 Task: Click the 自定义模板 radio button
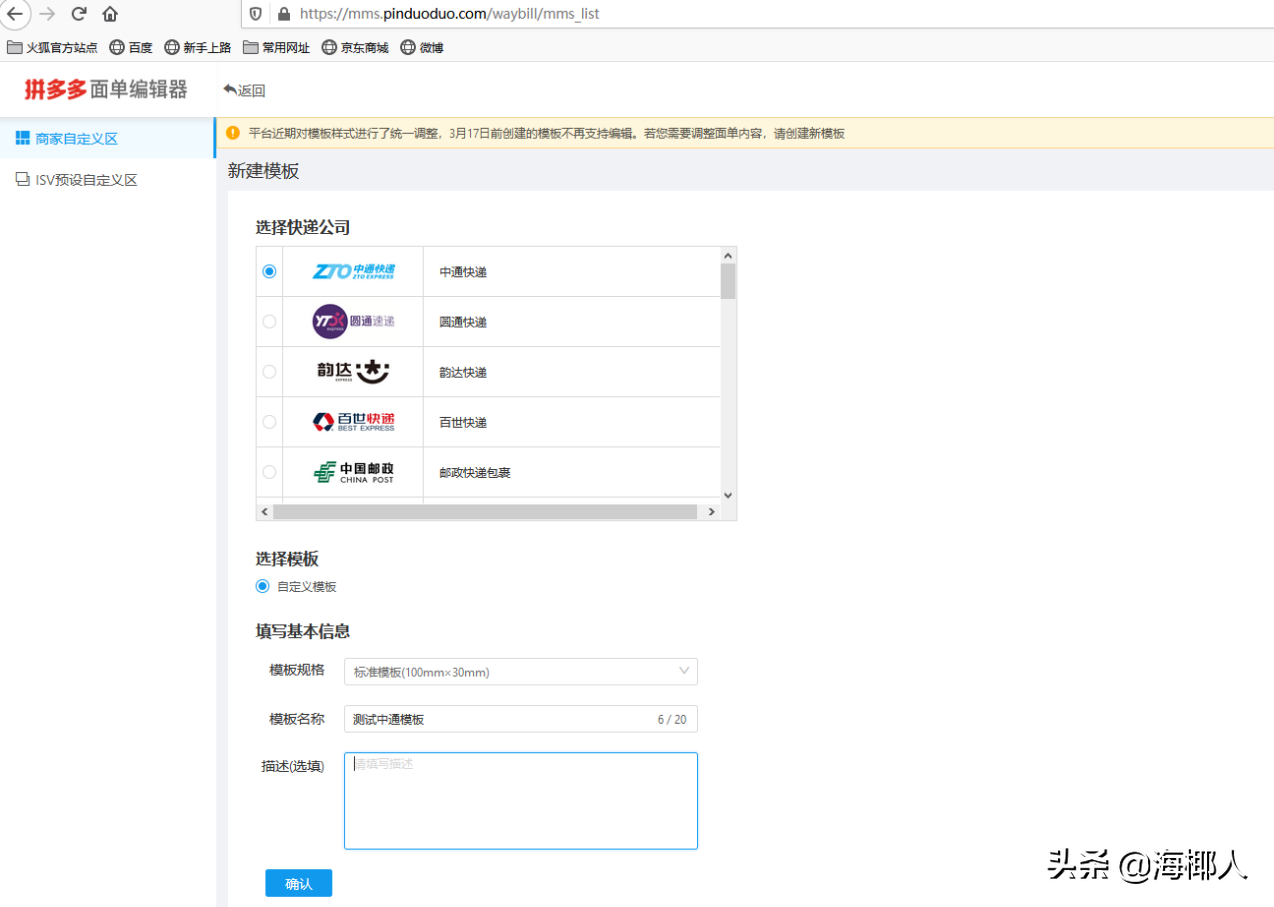260,587
